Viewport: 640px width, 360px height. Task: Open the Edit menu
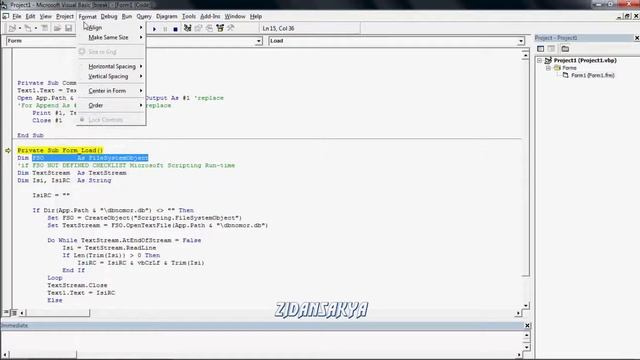pyautogui.click(x=31, y=16)
